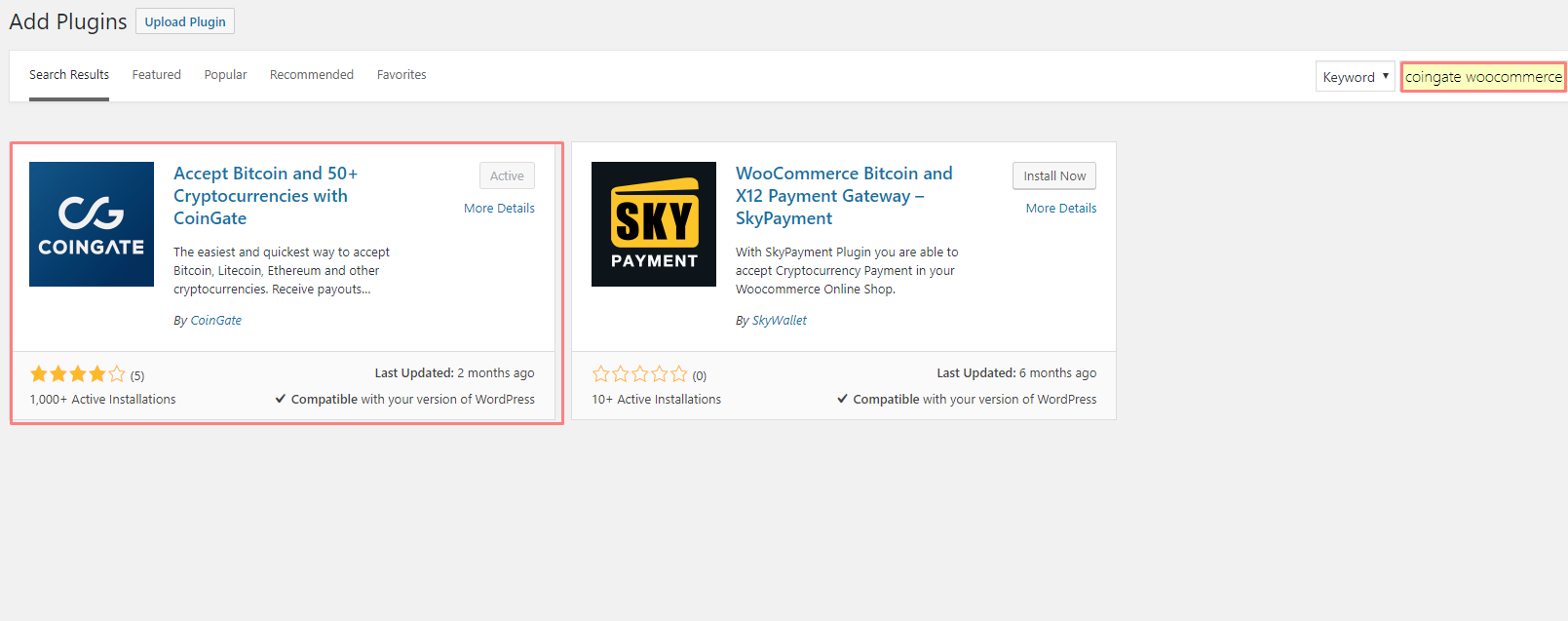Click the compatibility checkmark under SkyPayment plugin

point(843,399)
